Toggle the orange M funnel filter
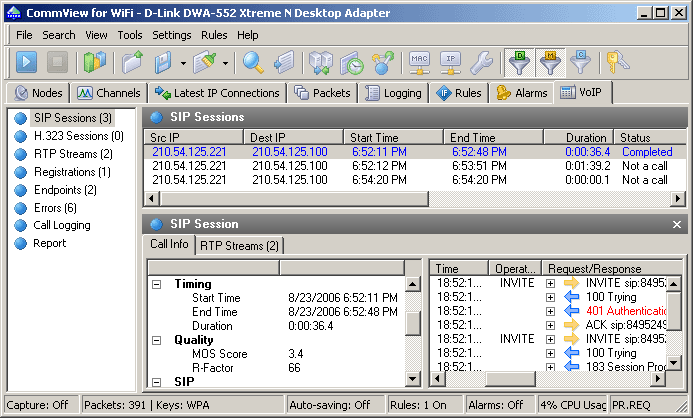Viewport: 693px width, 418px height. tap(550, 62)
